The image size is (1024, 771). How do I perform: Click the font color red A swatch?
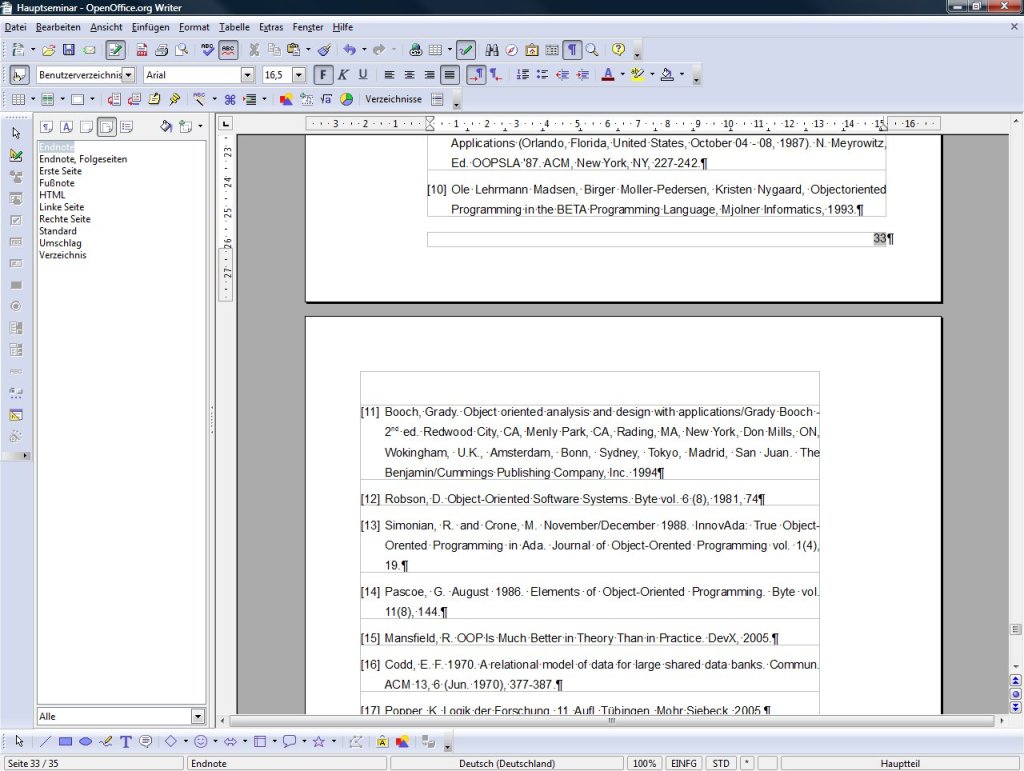coord(607,75)
